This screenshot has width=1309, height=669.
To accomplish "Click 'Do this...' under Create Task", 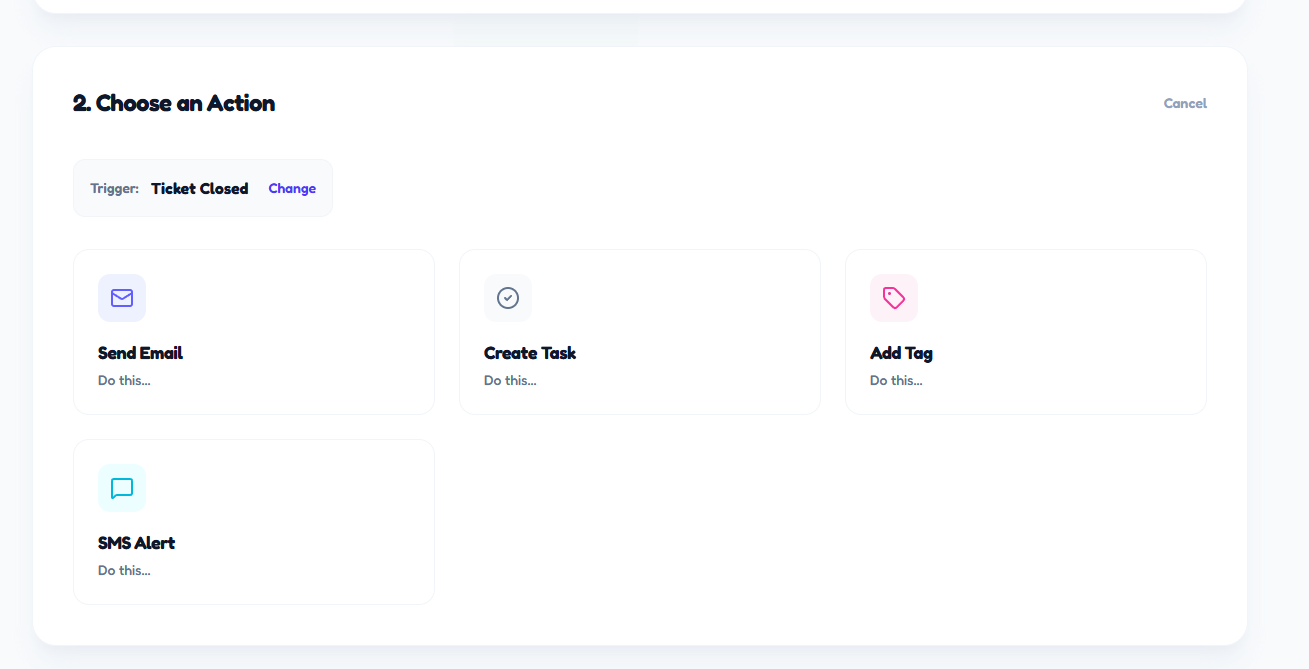I will click(x=509, y=380).
